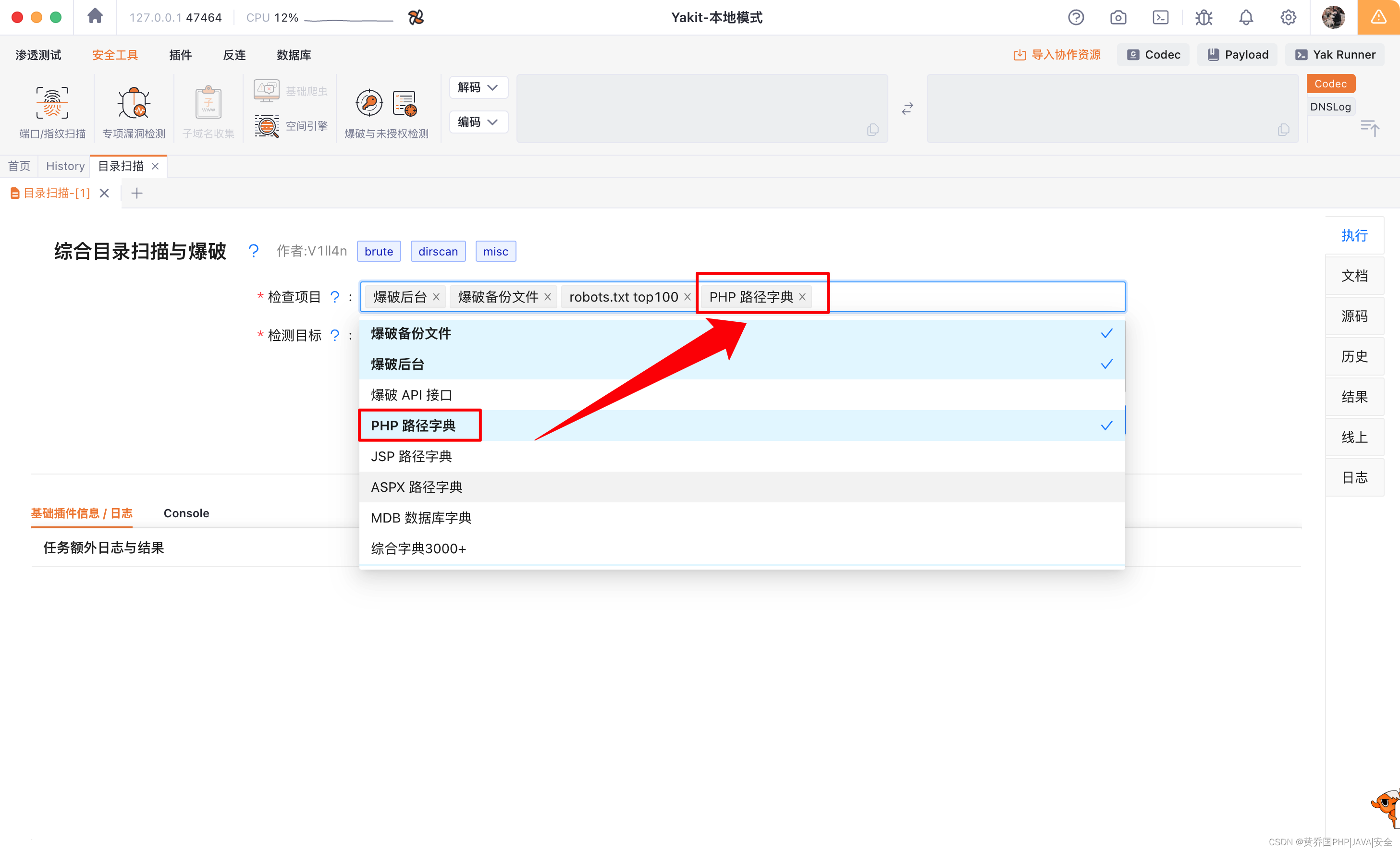
Task: Open the help question-mark icon in header
Action: pyautogui.click(x=1076, y=18)
